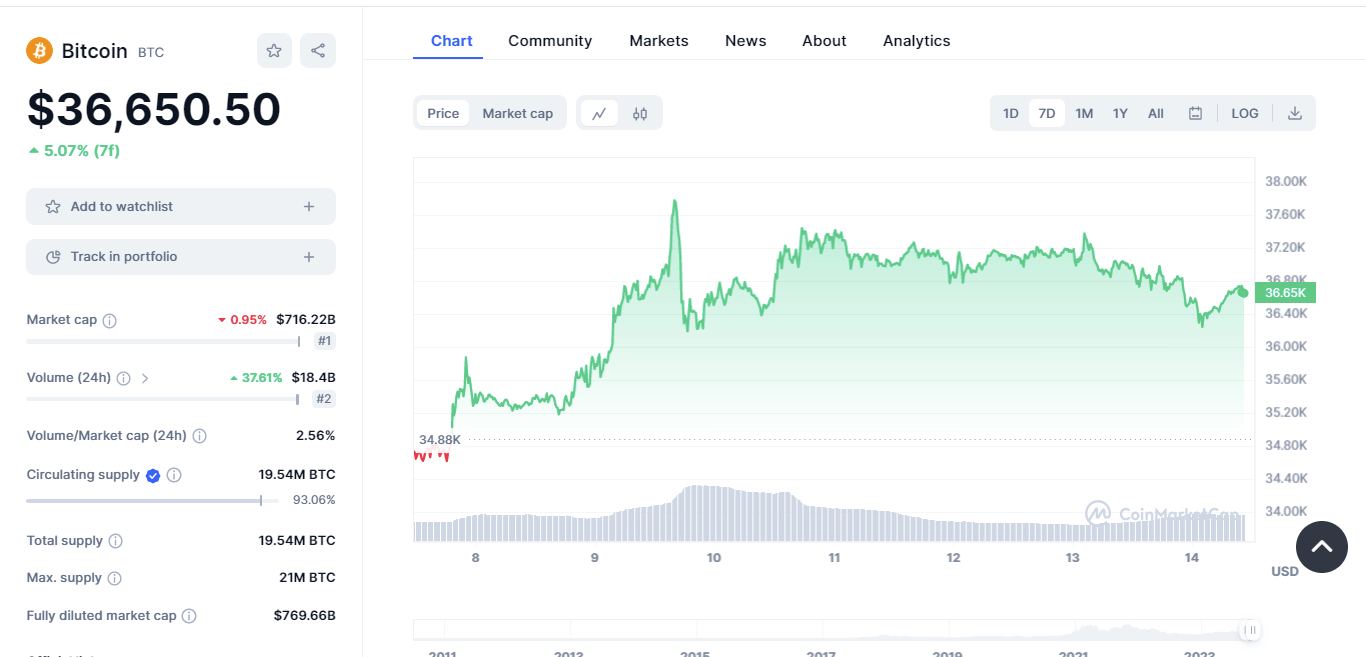Screen dimensions: 1366x657
Task: Set chart range to 1Y
Action: 1120,113
